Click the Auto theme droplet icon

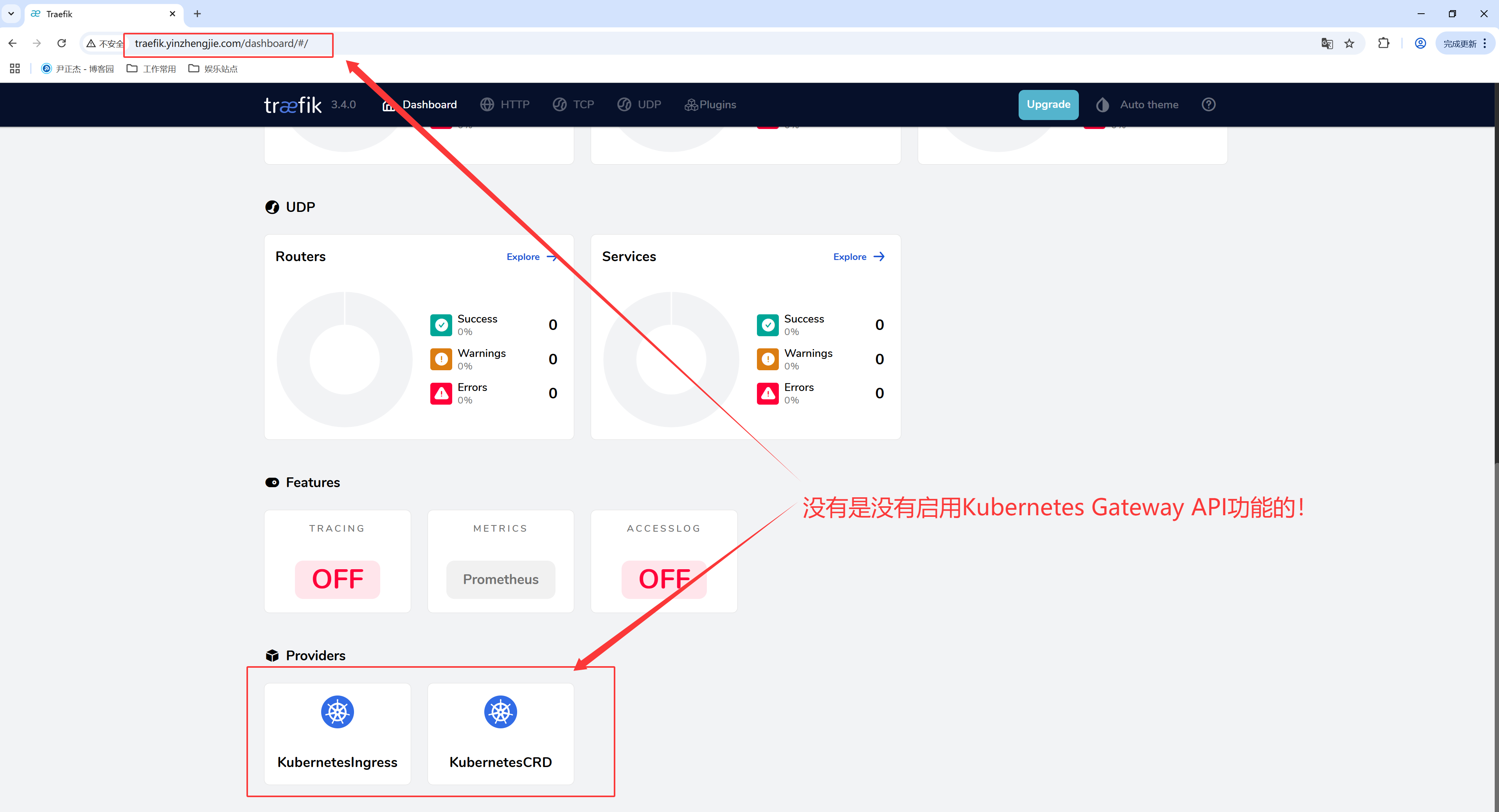coord(1102,105)
